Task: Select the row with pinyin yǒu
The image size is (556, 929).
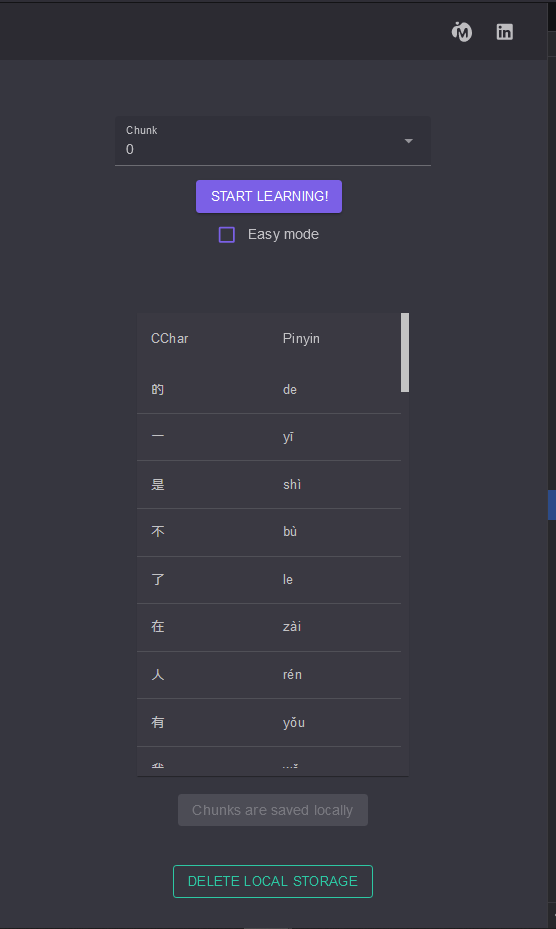Action: pyautogui.click(x=269, y=723)
